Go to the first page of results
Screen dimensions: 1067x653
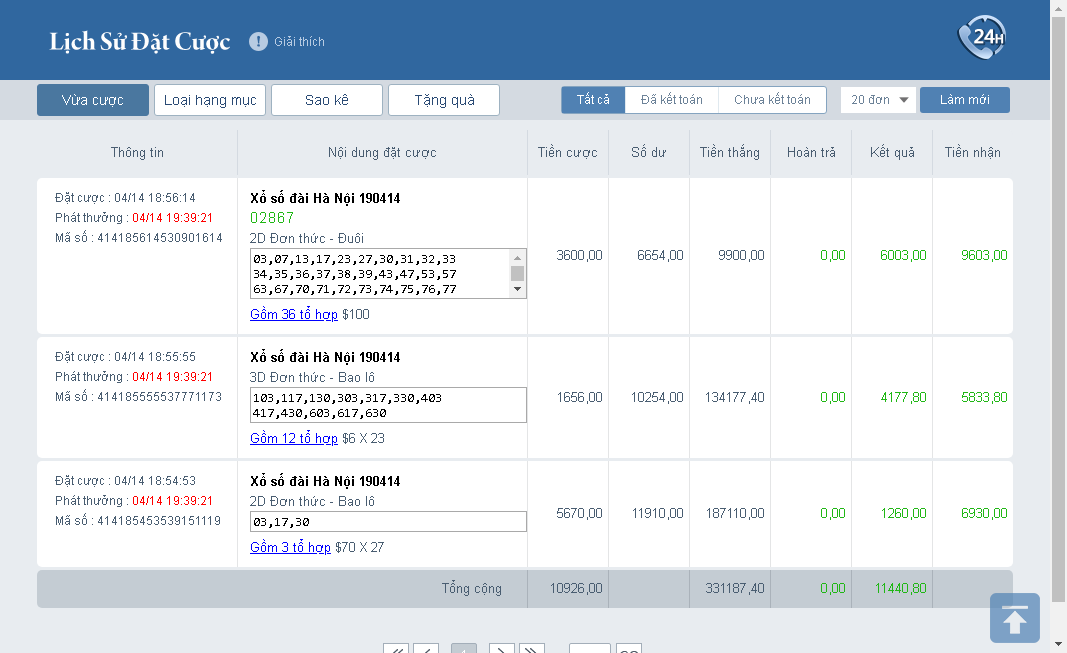(x=396, y=650)
